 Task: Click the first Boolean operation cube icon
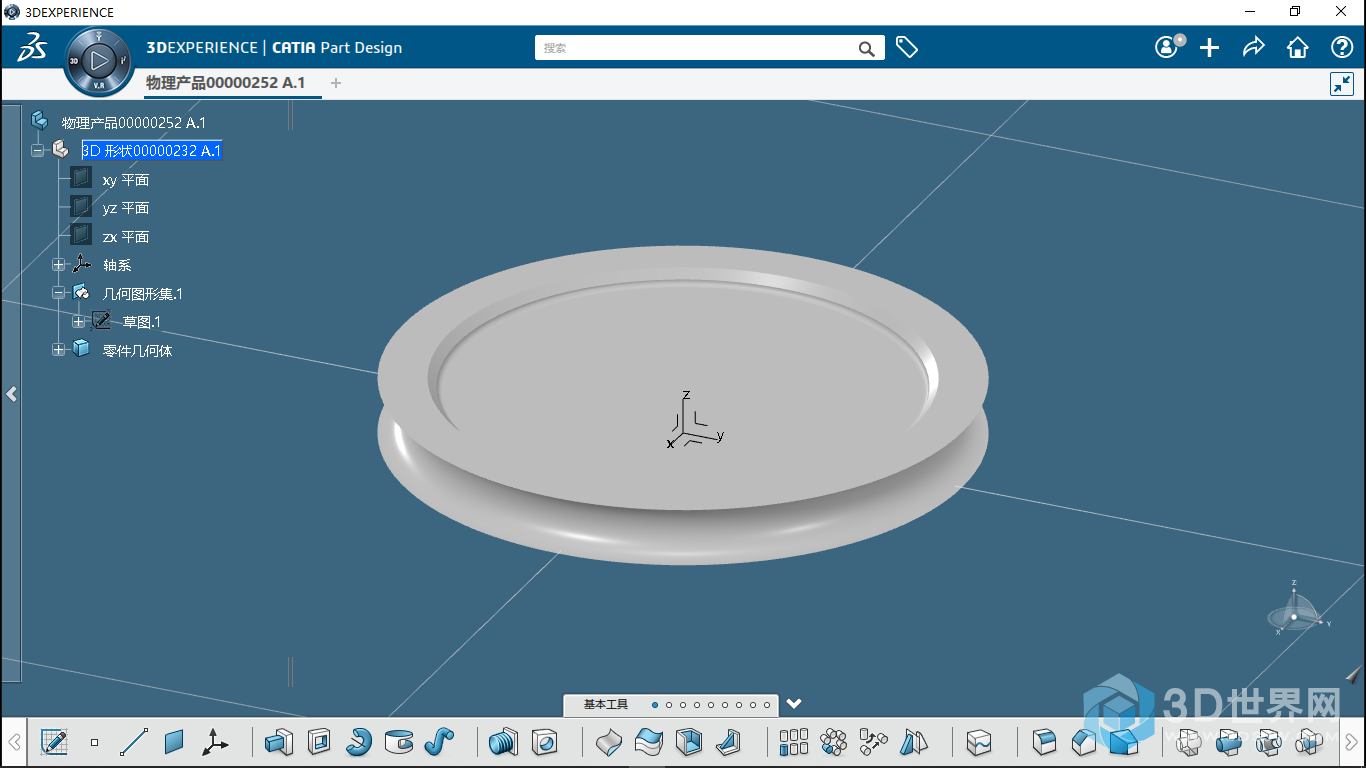pyautogui.click(x=1189, y=742)
